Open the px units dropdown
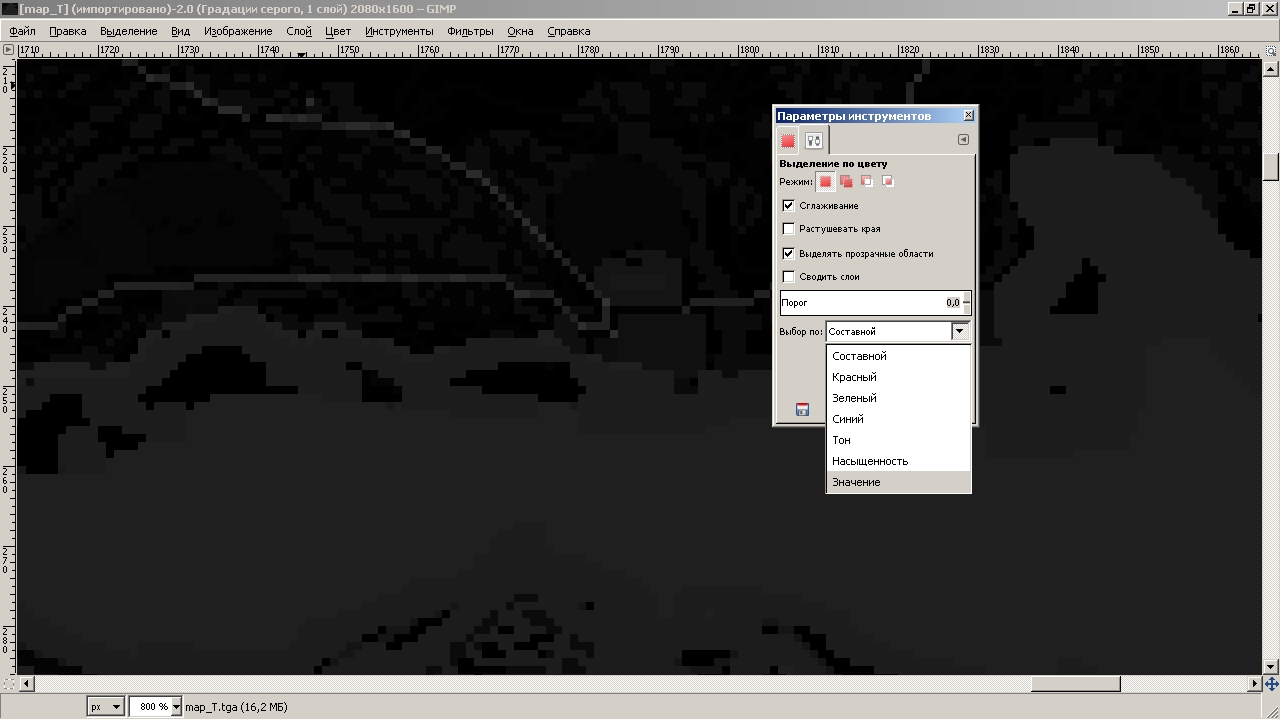This screenshot has width=1280, height=720. (106, 707)
